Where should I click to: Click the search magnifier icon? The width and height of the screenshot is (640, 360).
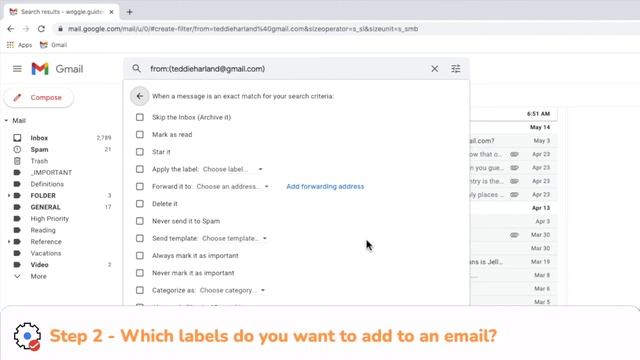[x=136, y=69]
